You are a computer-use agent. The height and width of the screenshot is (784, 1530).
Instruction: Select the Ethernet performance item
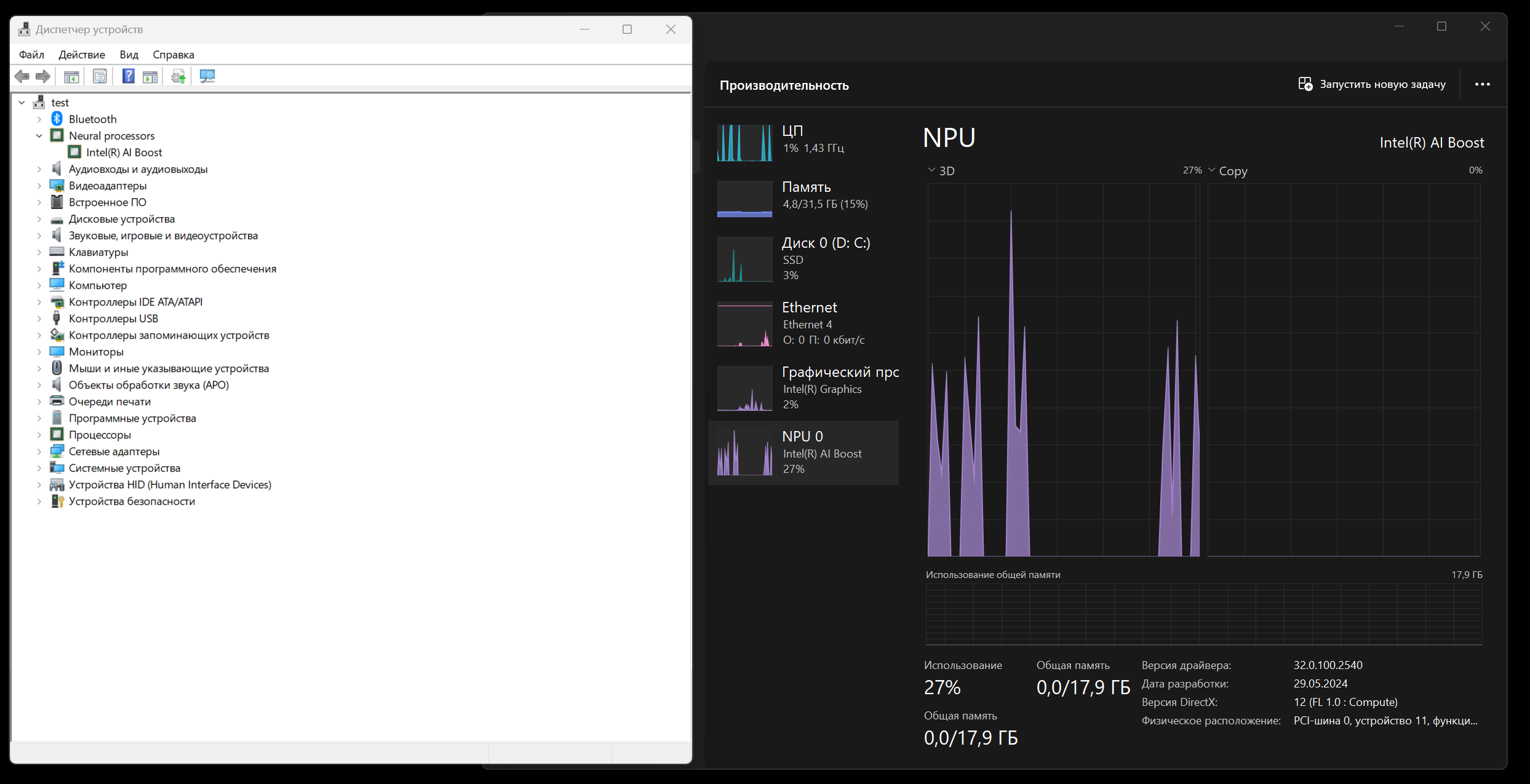click(803, 323)
